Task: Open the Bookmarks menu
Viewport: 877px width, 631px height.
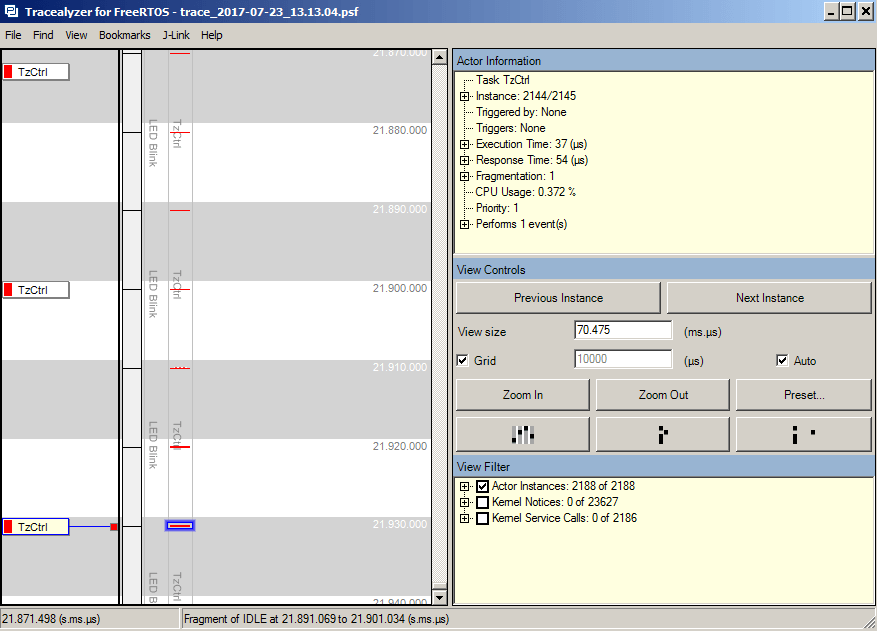Action: click(125, 35)
